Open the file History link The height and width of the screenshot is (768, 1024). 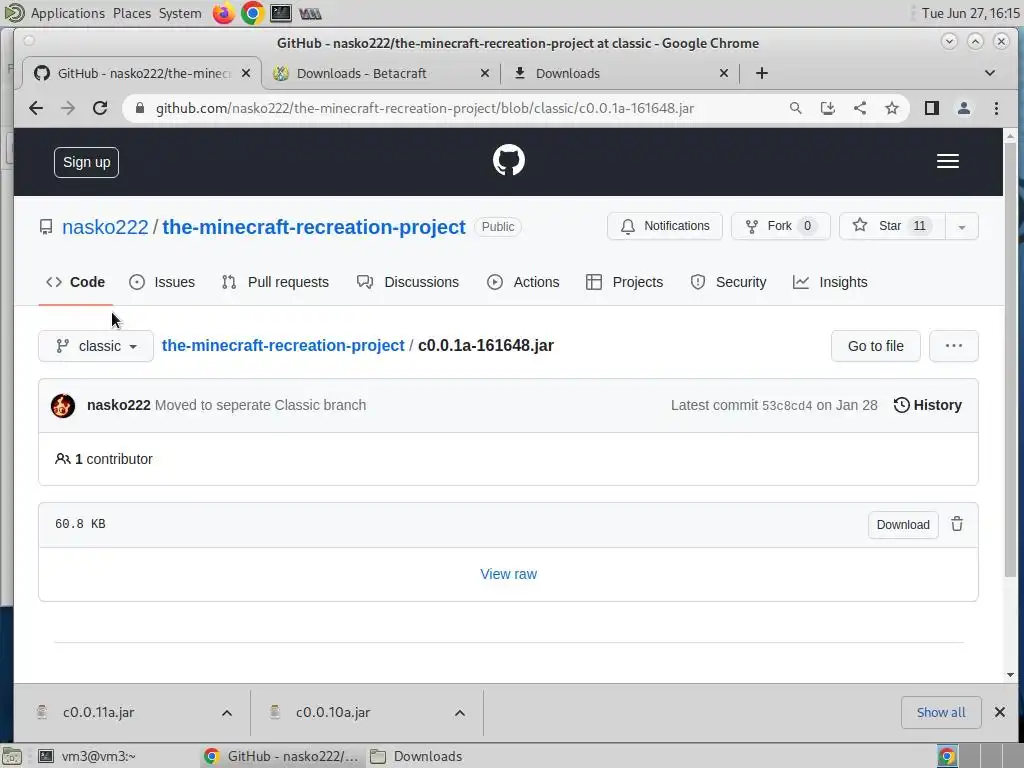(927, 405)
